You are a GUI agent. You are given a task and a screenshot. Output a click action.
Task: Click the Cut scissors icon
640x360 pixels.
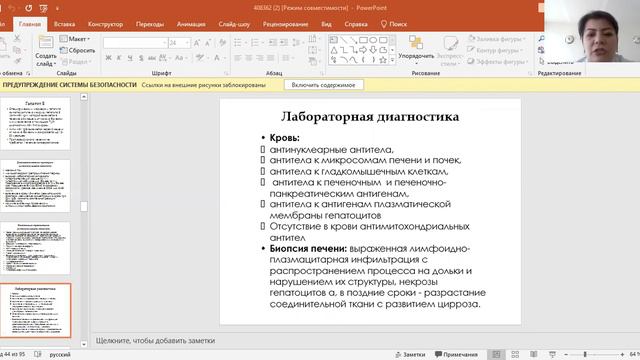click(17, 39)
